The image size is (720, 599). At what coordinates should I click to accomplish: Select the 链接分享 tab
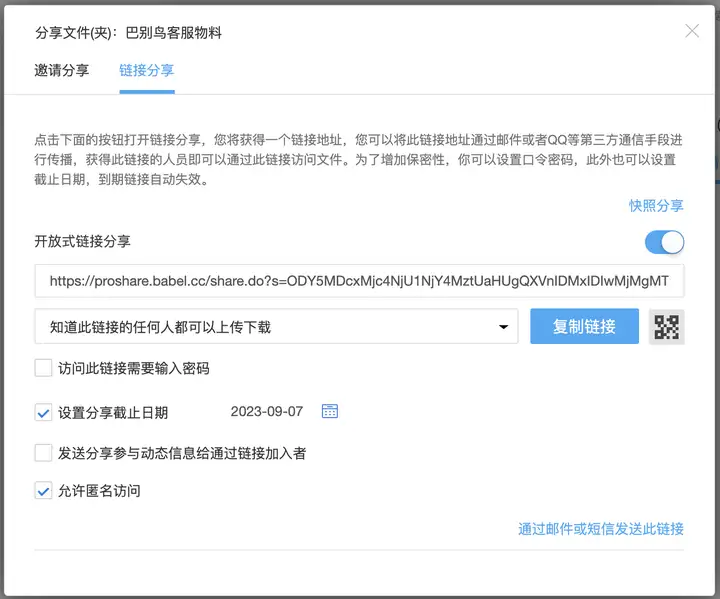(x=146, y=70)
